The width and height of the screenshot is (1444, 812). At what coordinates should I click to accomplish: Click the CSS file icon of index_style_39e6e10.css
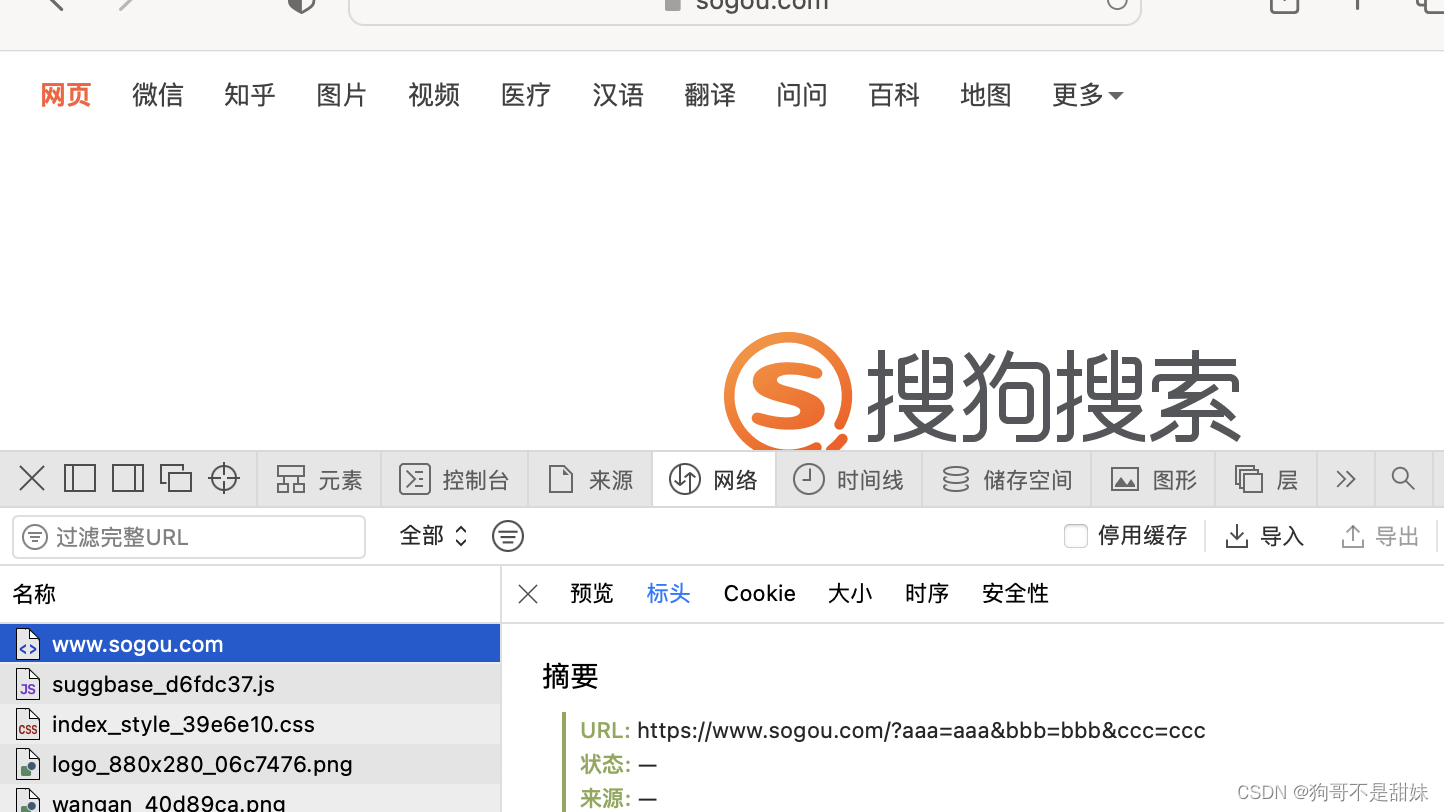[x=28, y=725]
